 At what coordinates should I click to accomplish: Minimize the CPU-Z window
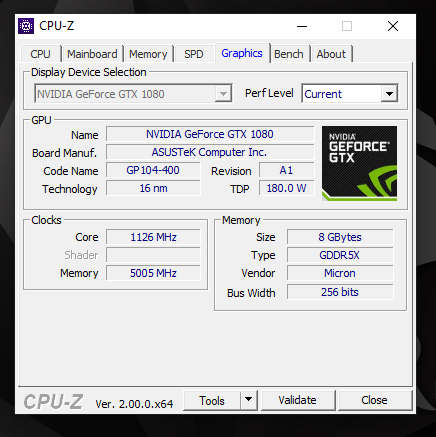tap(302, 26)
